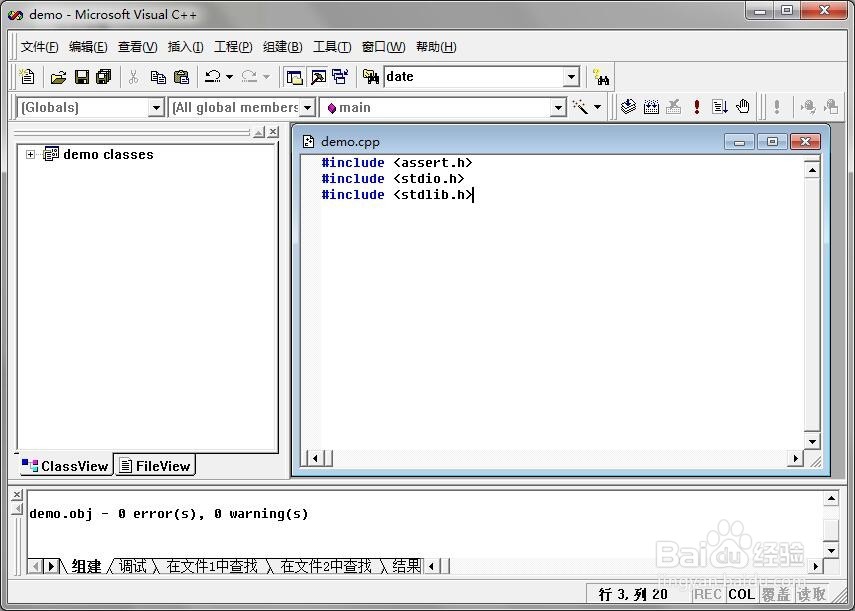Select the 组建 output tab
855x611 pixels.
86,566
